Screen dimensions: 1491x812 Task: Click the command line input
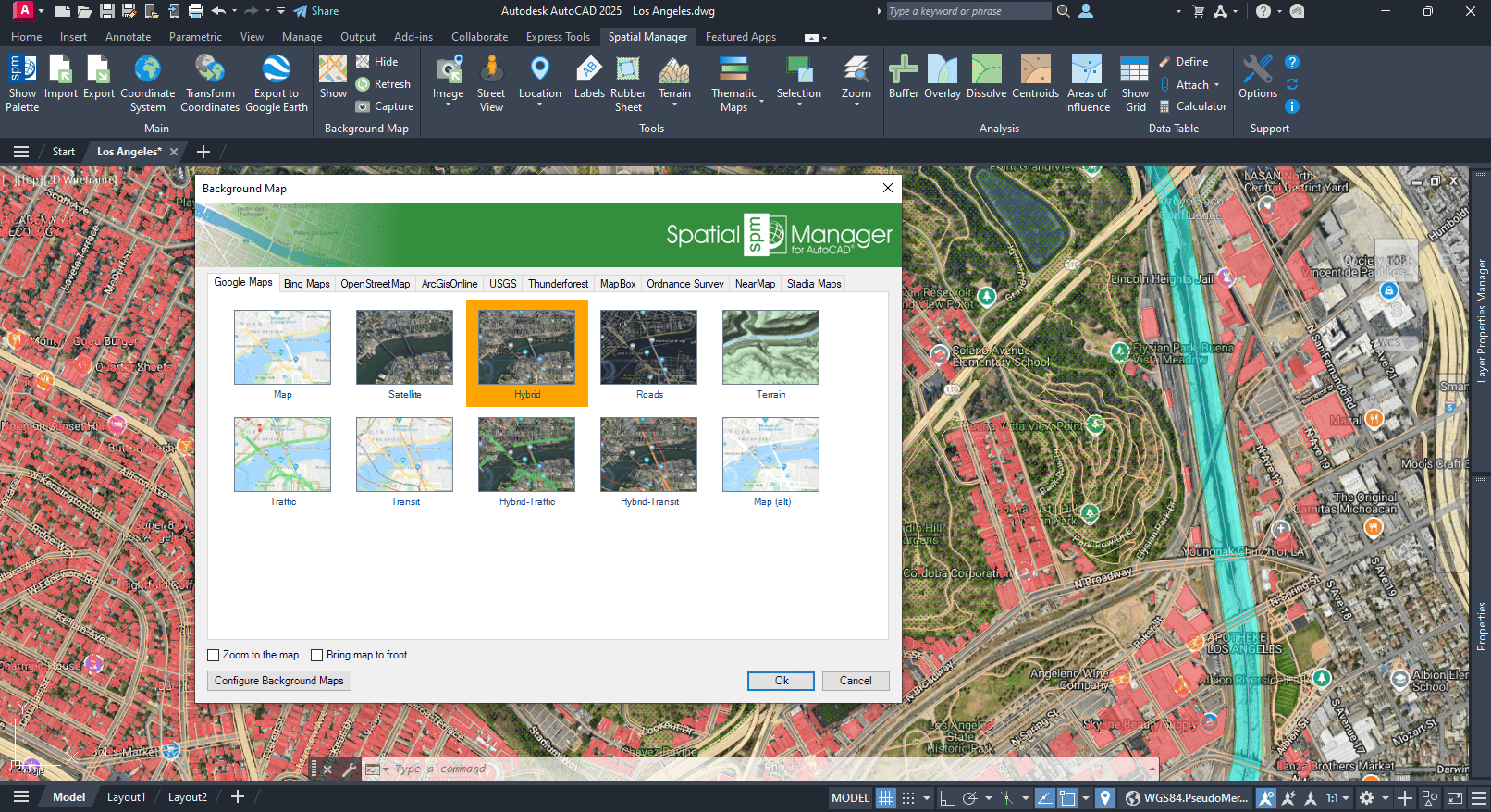768,769
